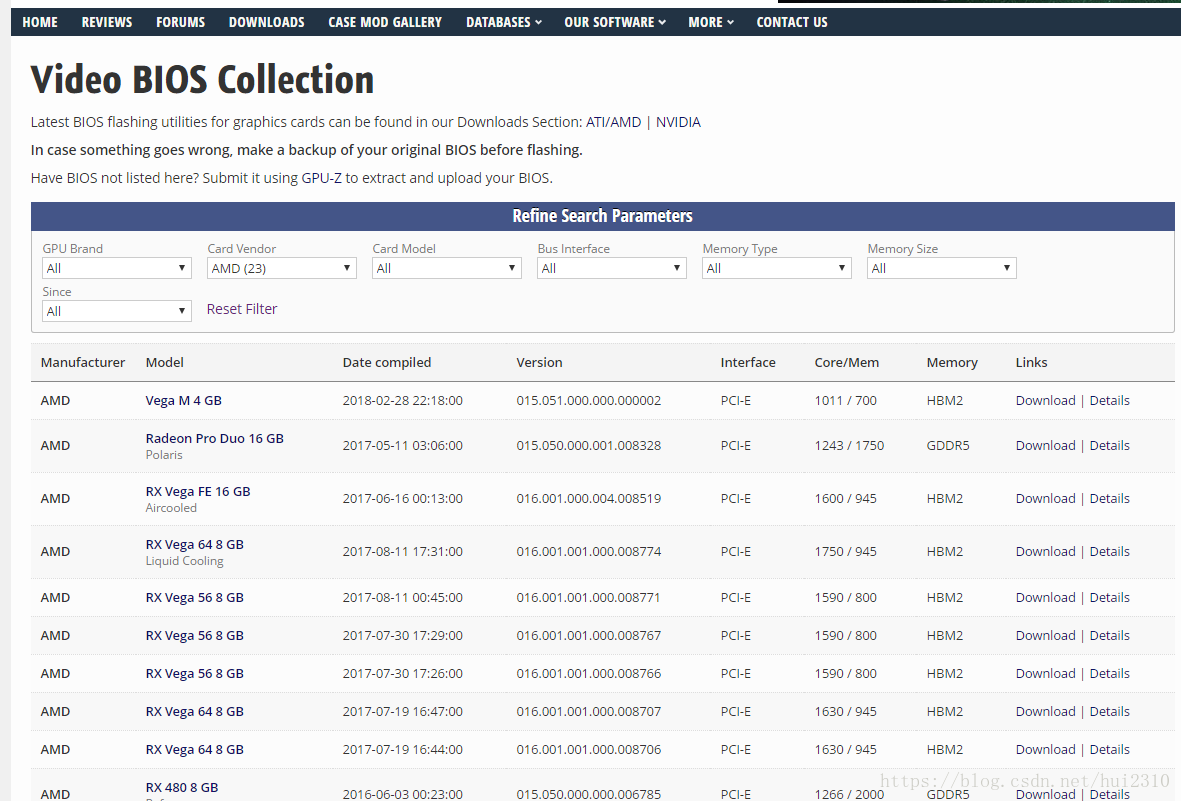This screenshot has width=1181, height=801.
Task: View Details for Radeon Pro Duo 16 GB
Action: [1109, 445]
